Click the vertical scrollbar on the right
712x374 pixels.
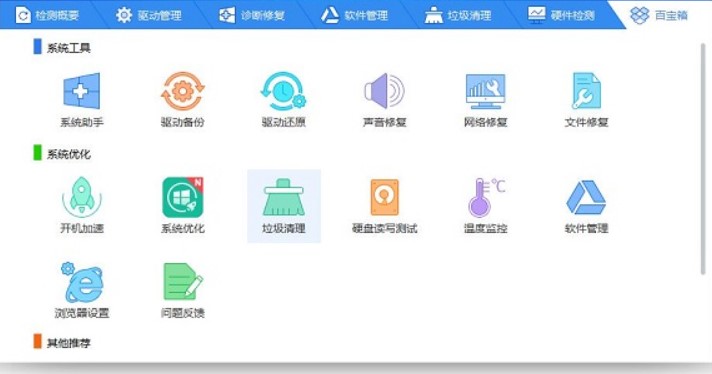[703, 159]
